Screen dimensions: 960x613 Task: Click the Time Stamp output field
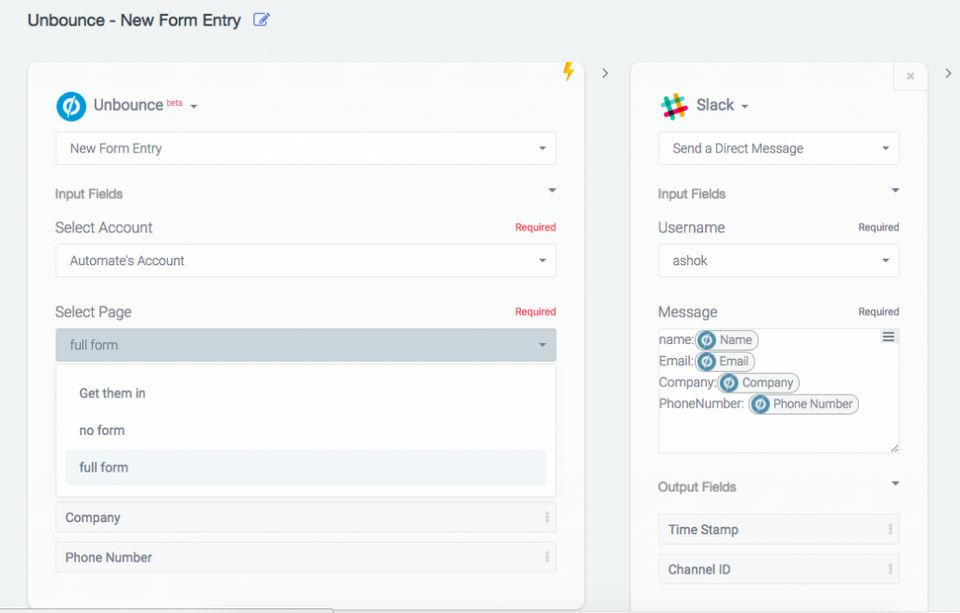coord(779,529)
